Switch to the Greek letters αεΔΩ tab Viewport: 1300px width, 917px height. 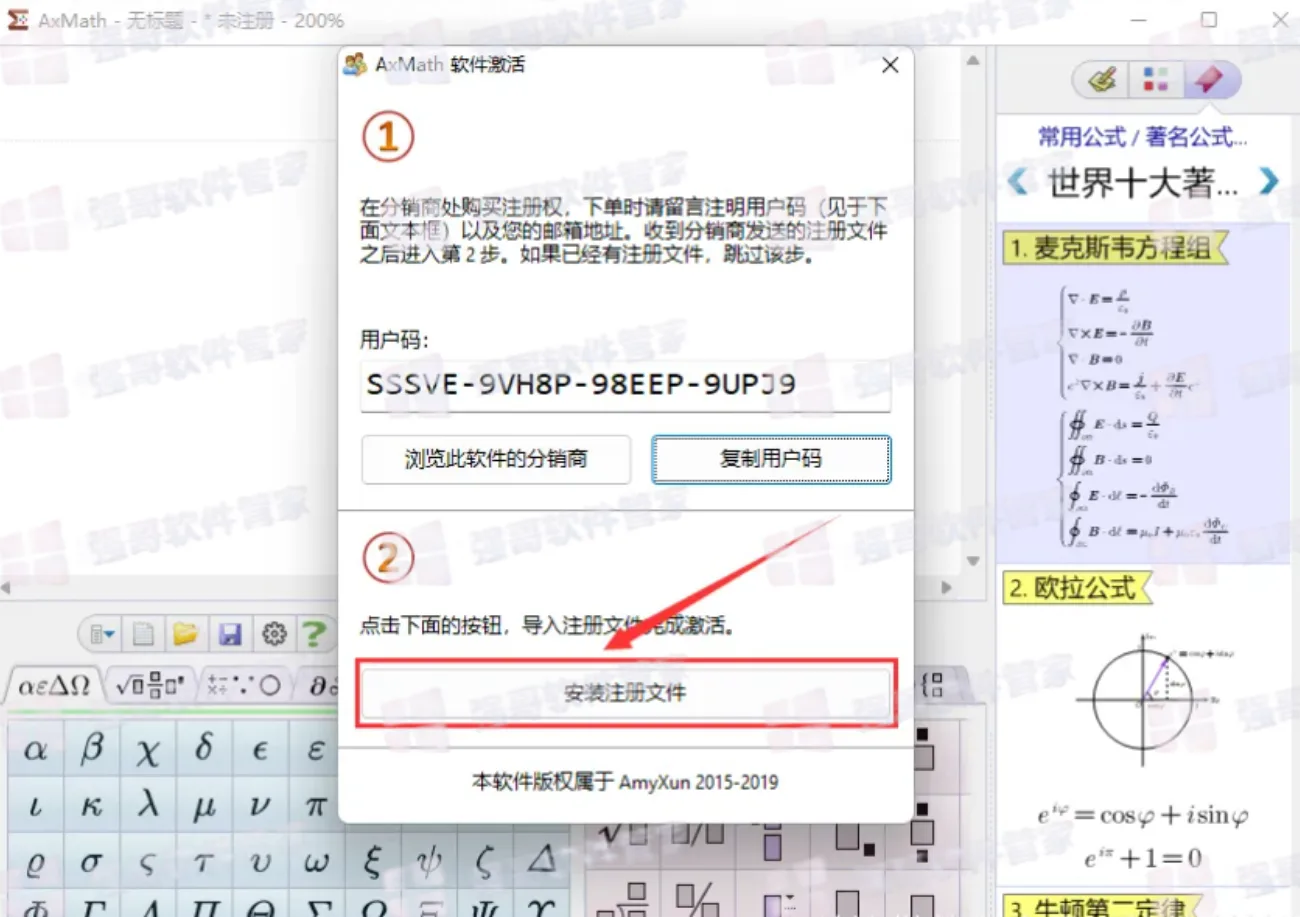[52, 686]
